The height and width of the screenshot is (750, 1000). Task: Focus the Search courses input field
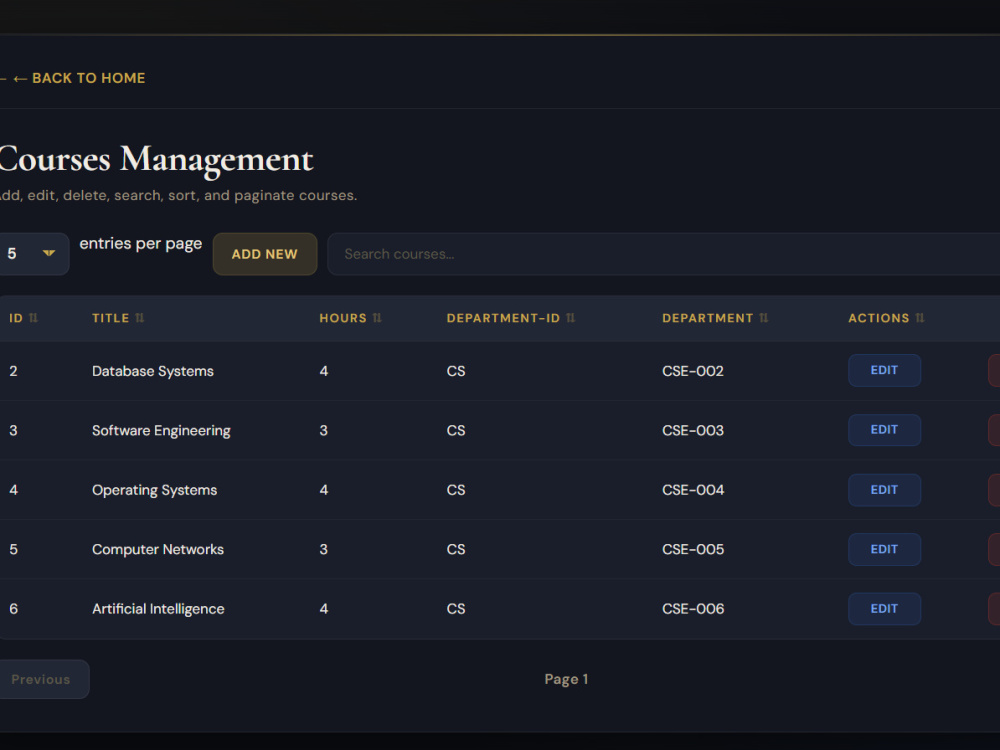663,254
